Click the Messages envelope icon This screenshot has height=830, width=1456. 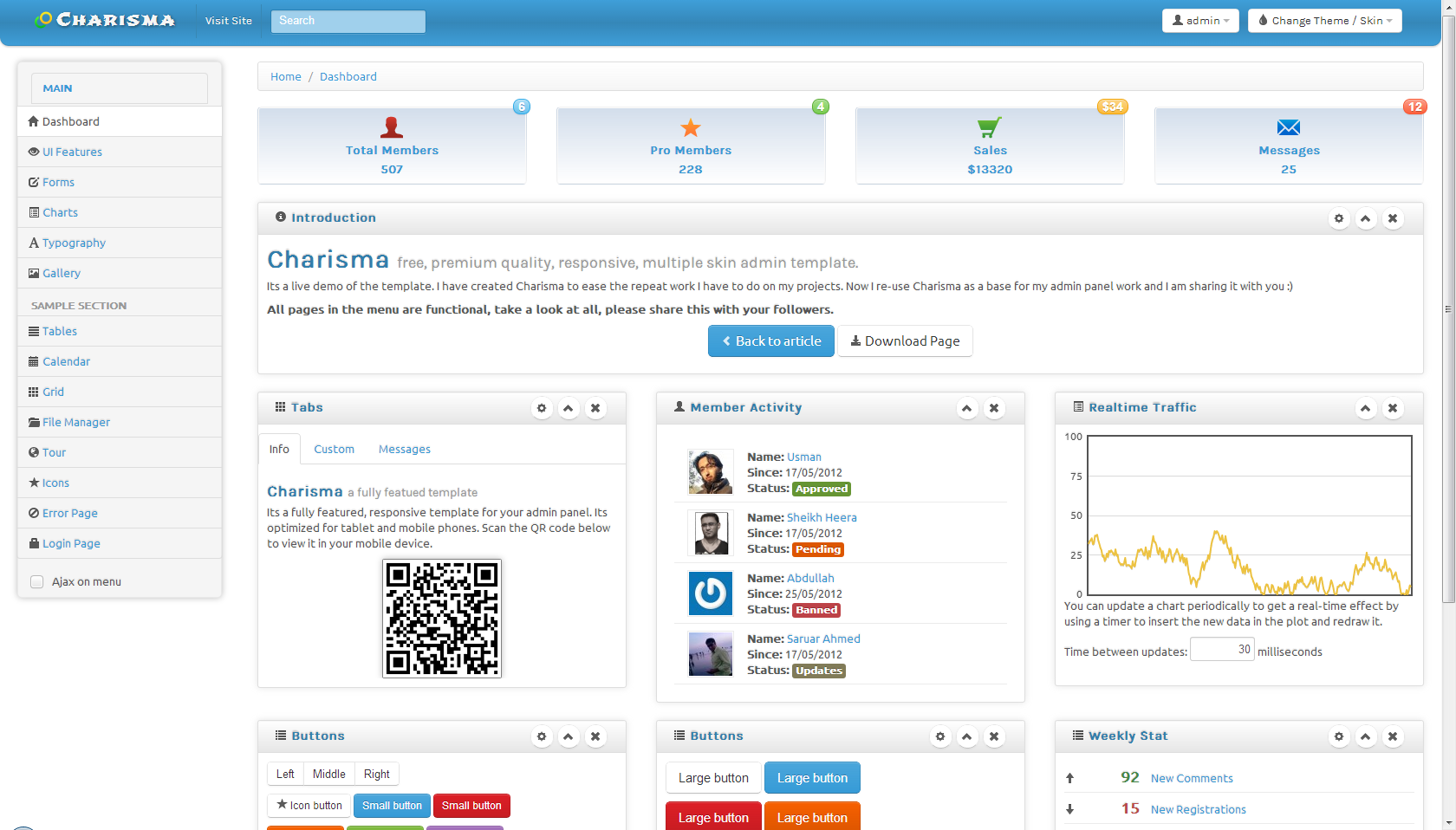(x=1289, y=127)
